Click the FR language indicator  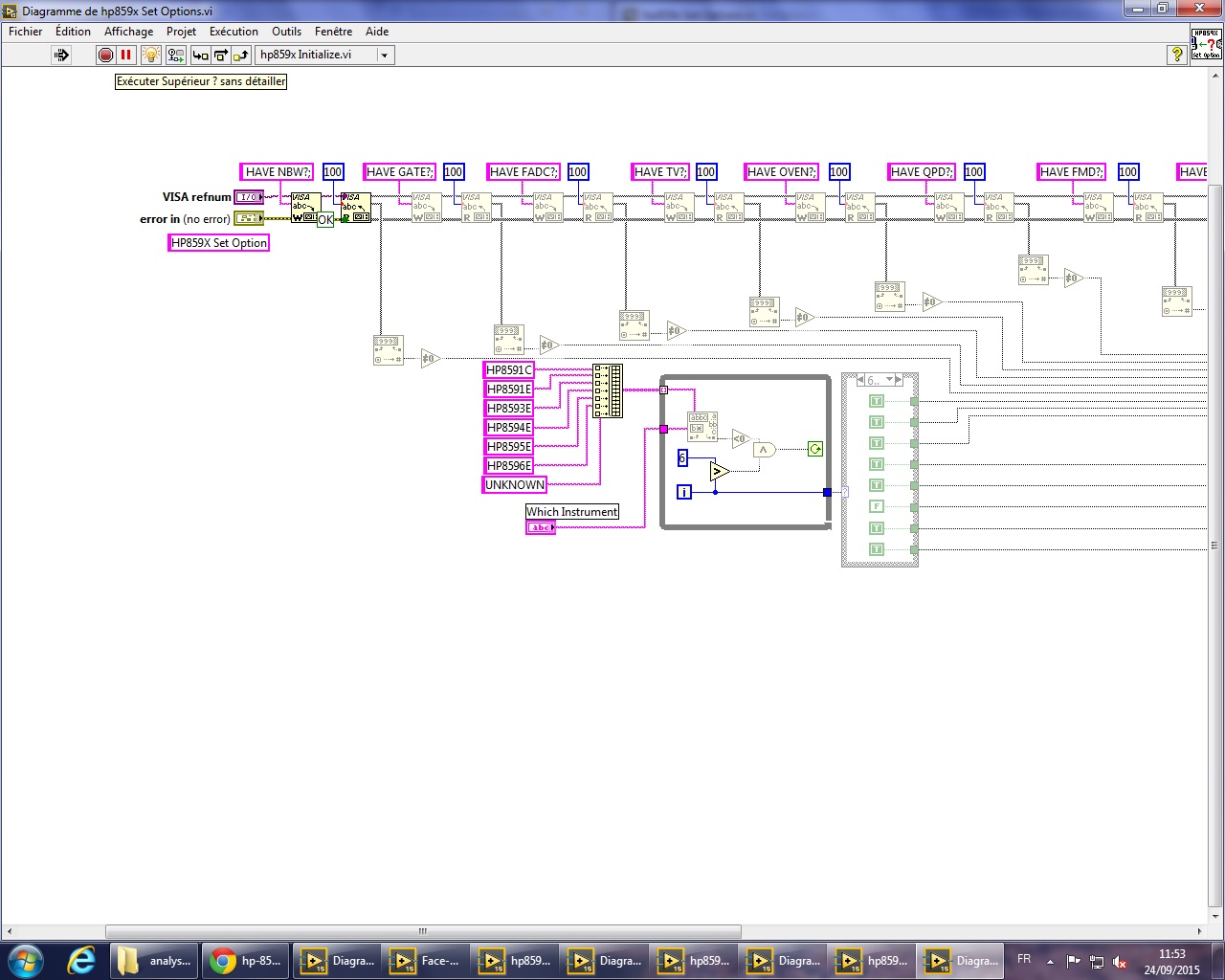(1024, 959)
